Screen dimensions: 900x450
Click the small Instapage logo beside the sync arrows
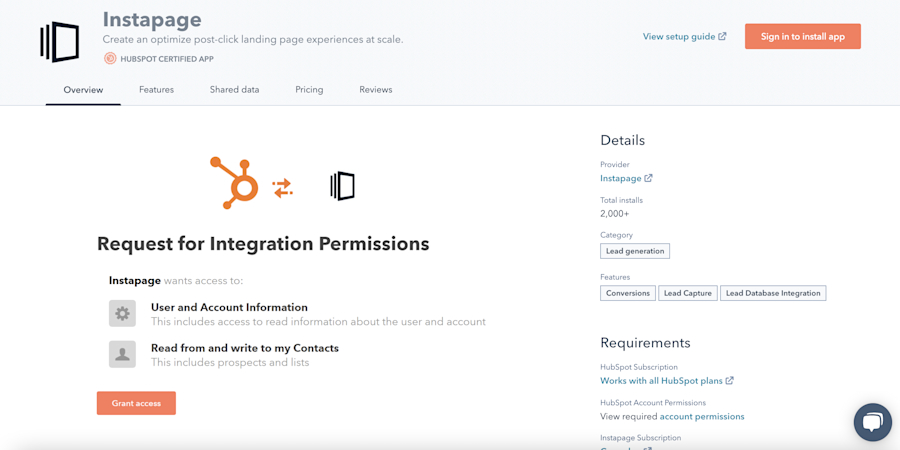343,186
